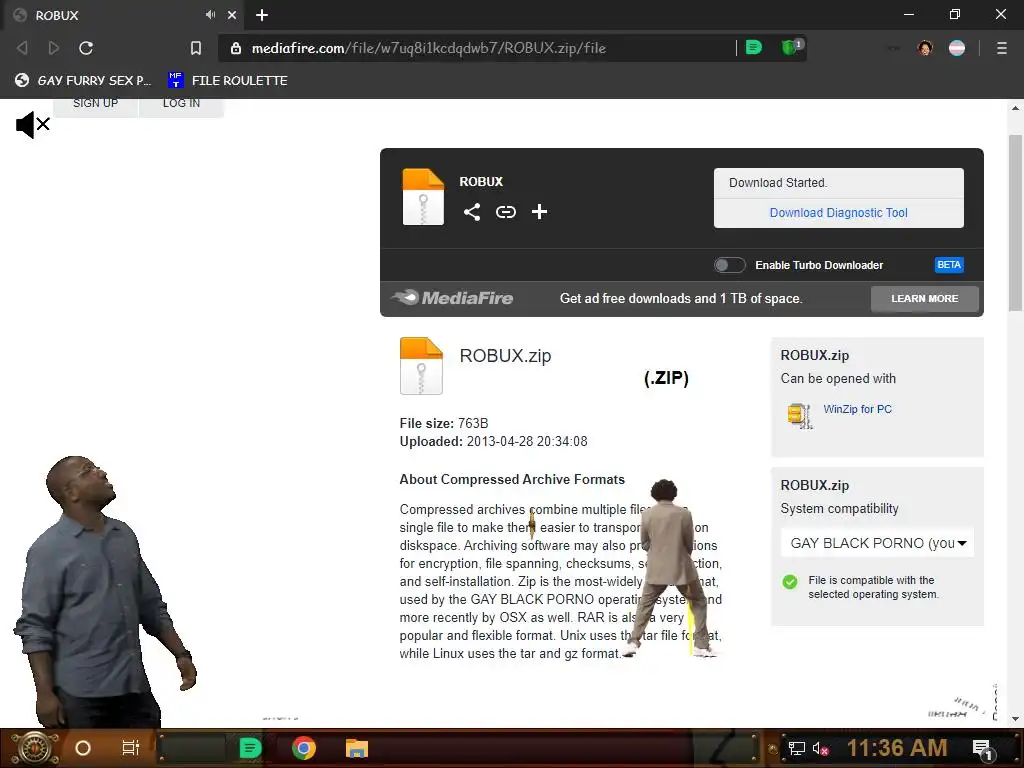Click the green compatibility checkmark icon
The image size is (1024, 768).
tap(790, 581)
